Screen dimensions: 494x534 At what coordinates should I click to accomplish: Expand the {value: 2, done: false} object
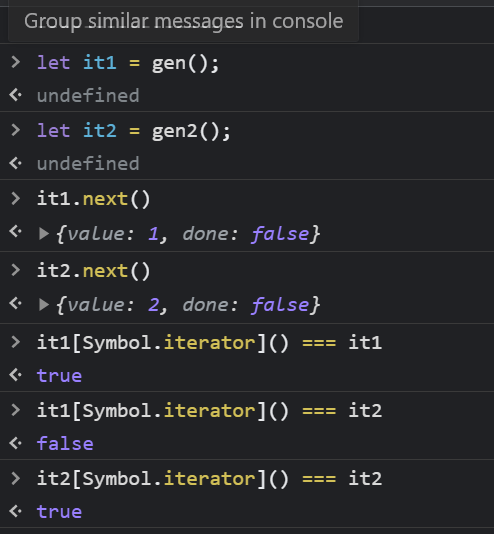click(x=44, y=305)
